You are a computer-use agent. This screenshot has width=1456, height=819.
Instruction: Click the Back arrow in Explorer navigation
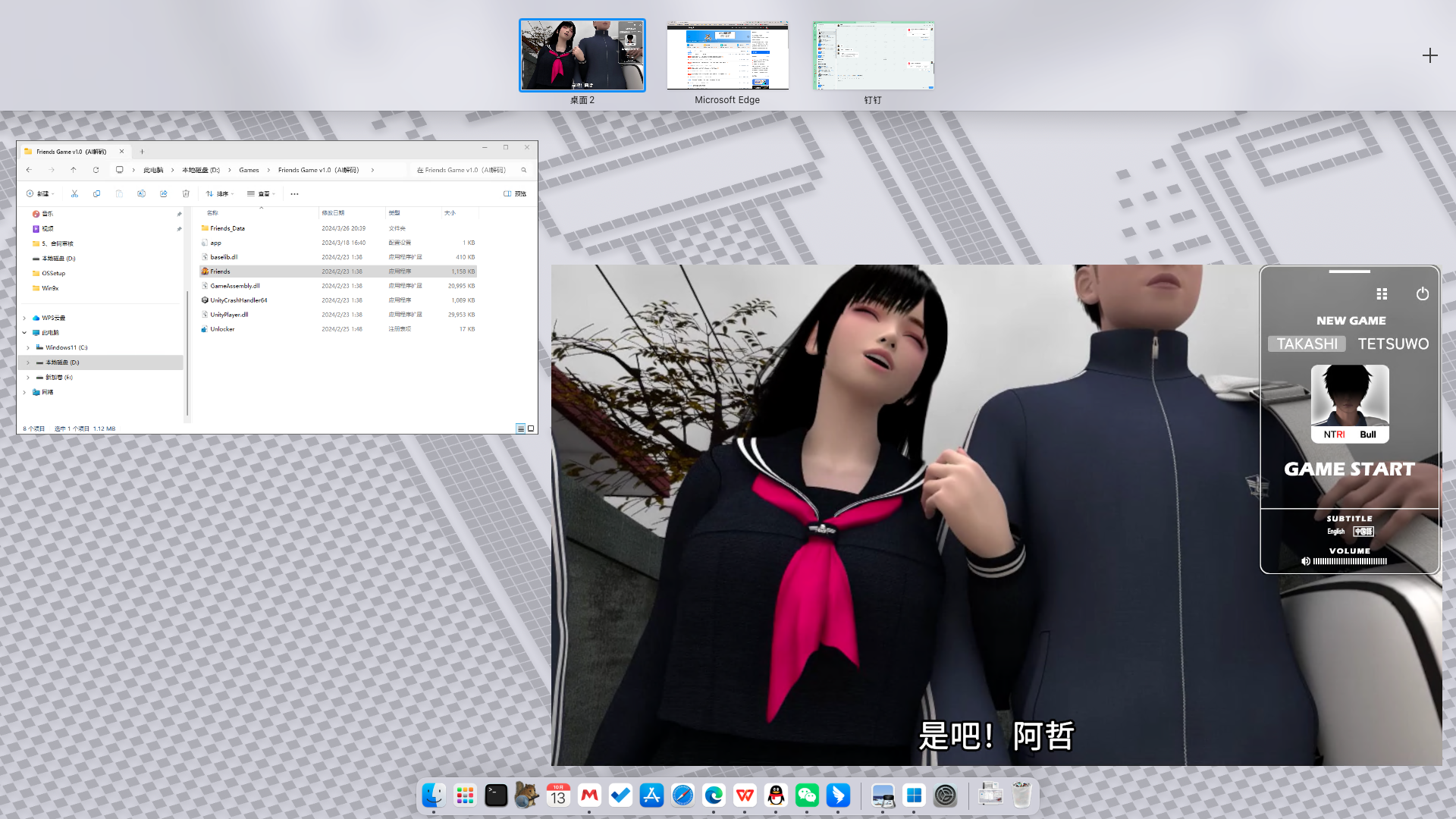tap(29, 170)
